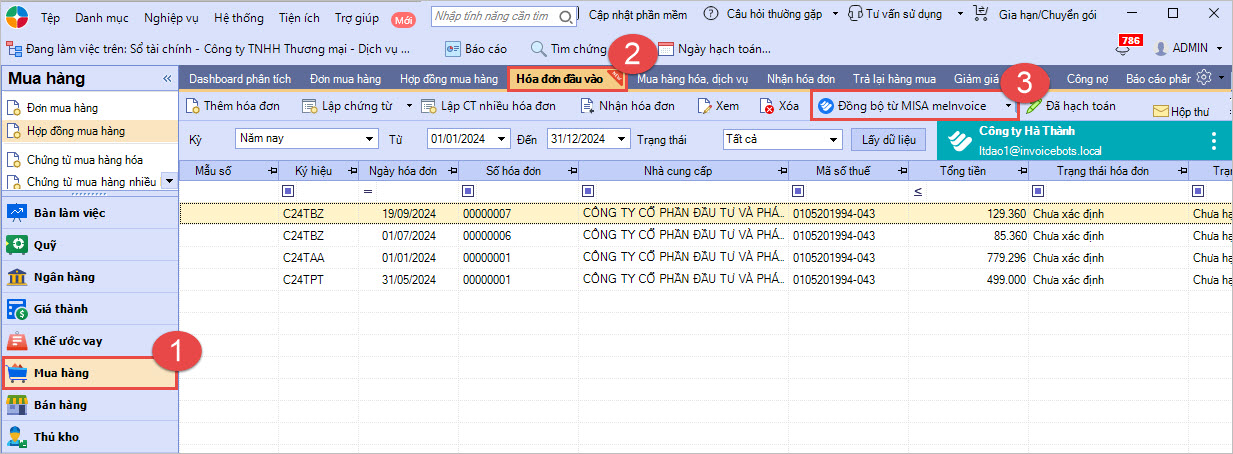This screenshot has height=454, width=1233.
Task: Toggle filter checkbox under Nhà cung cấp column
Action: (x=588, y=190)
